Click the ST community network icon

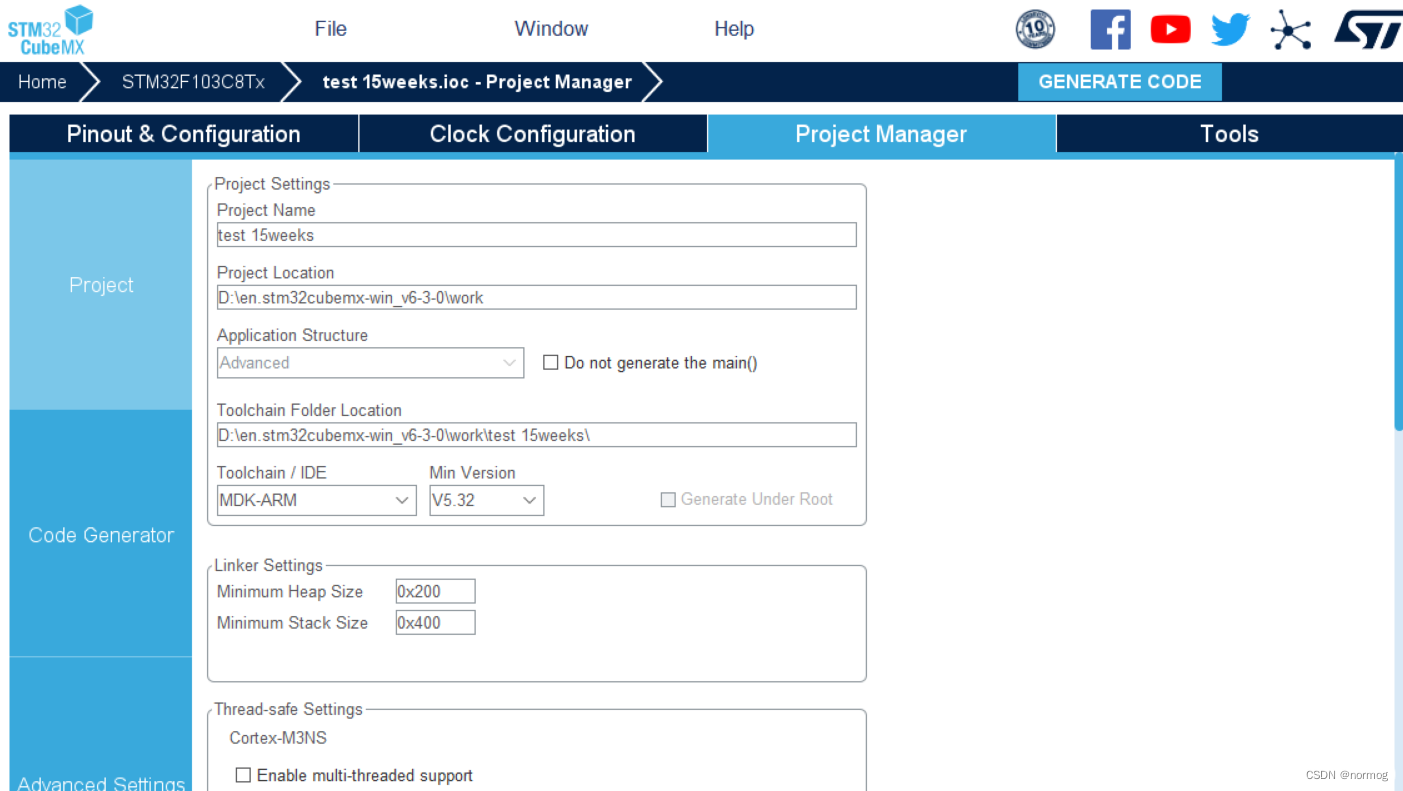(x=1290, y=29)
